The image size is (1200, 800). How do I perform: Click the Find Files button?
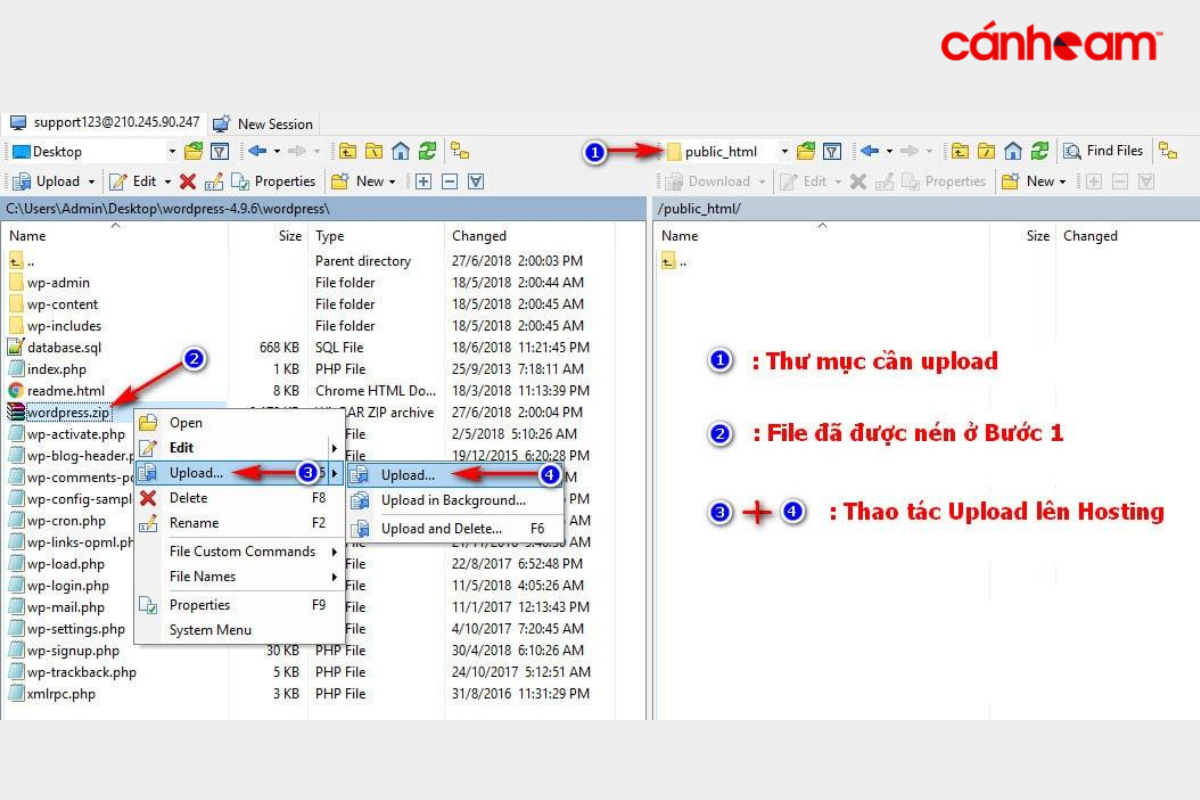(1103, 151)
